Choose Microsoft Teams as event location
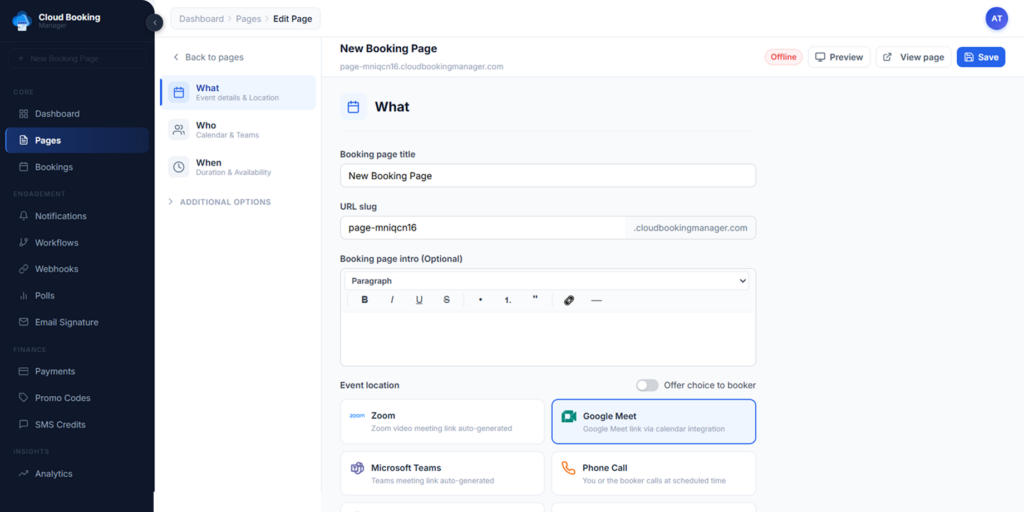The width and height of the screenshot is (1024, 512). pos(442,473)
